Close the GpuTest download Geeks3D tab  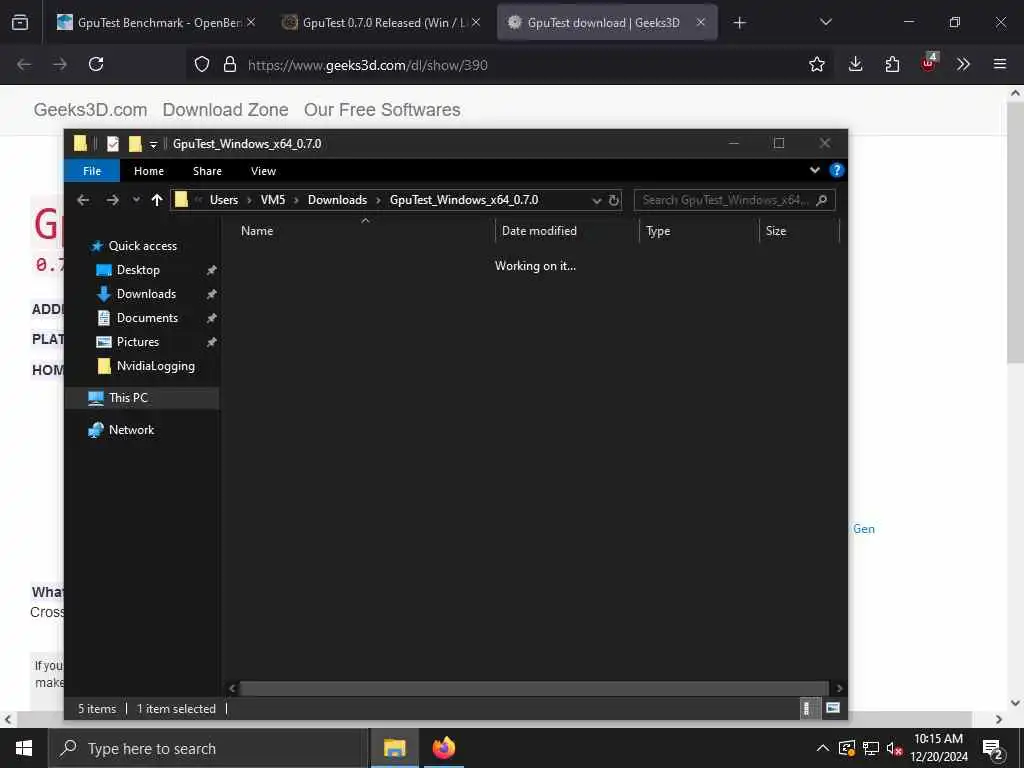pos(701,23)
